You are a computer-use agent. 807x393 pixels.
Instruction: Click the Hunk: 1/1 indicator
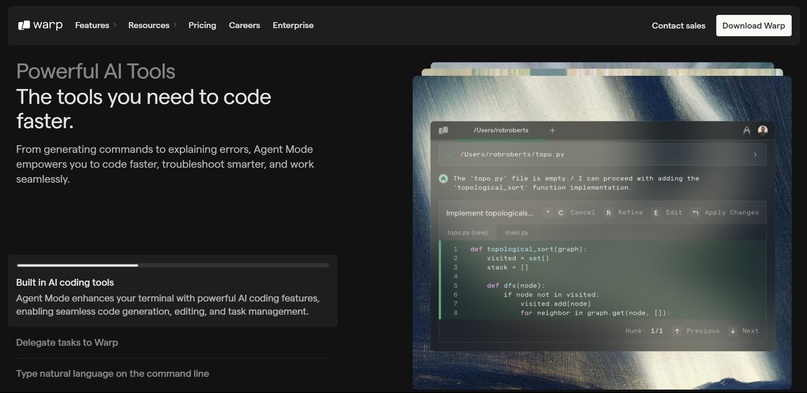[x=644, y=331]
